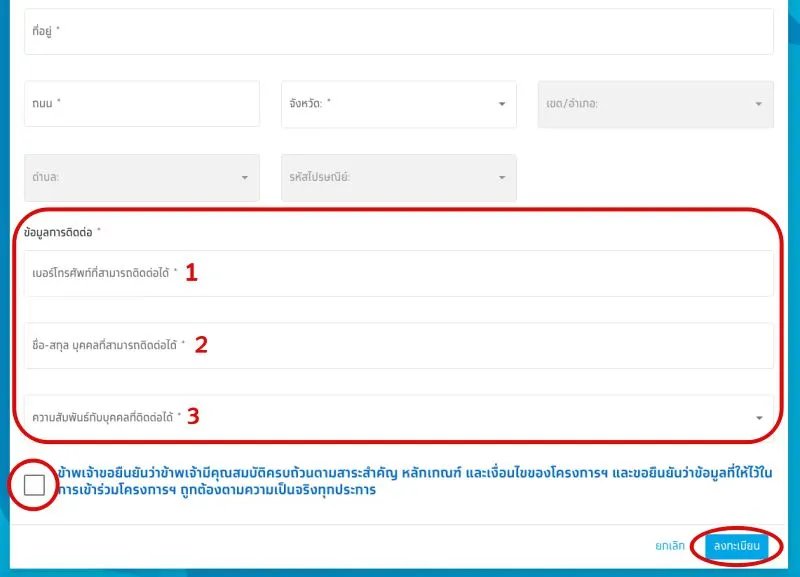The image size is (800, 577).
Task: Click the arrow icon in ตำบล field
Action: pos(244,178)
